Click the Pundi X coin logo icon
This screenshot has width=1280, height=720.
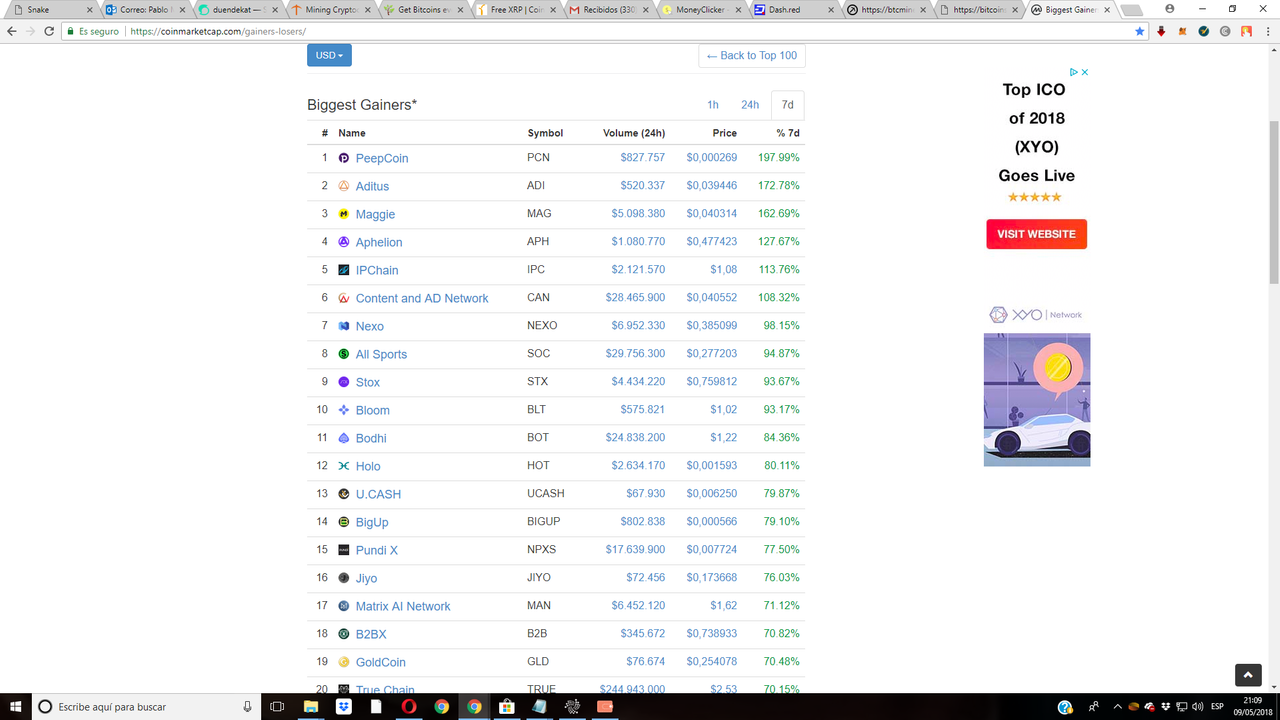tap(344, 550)
